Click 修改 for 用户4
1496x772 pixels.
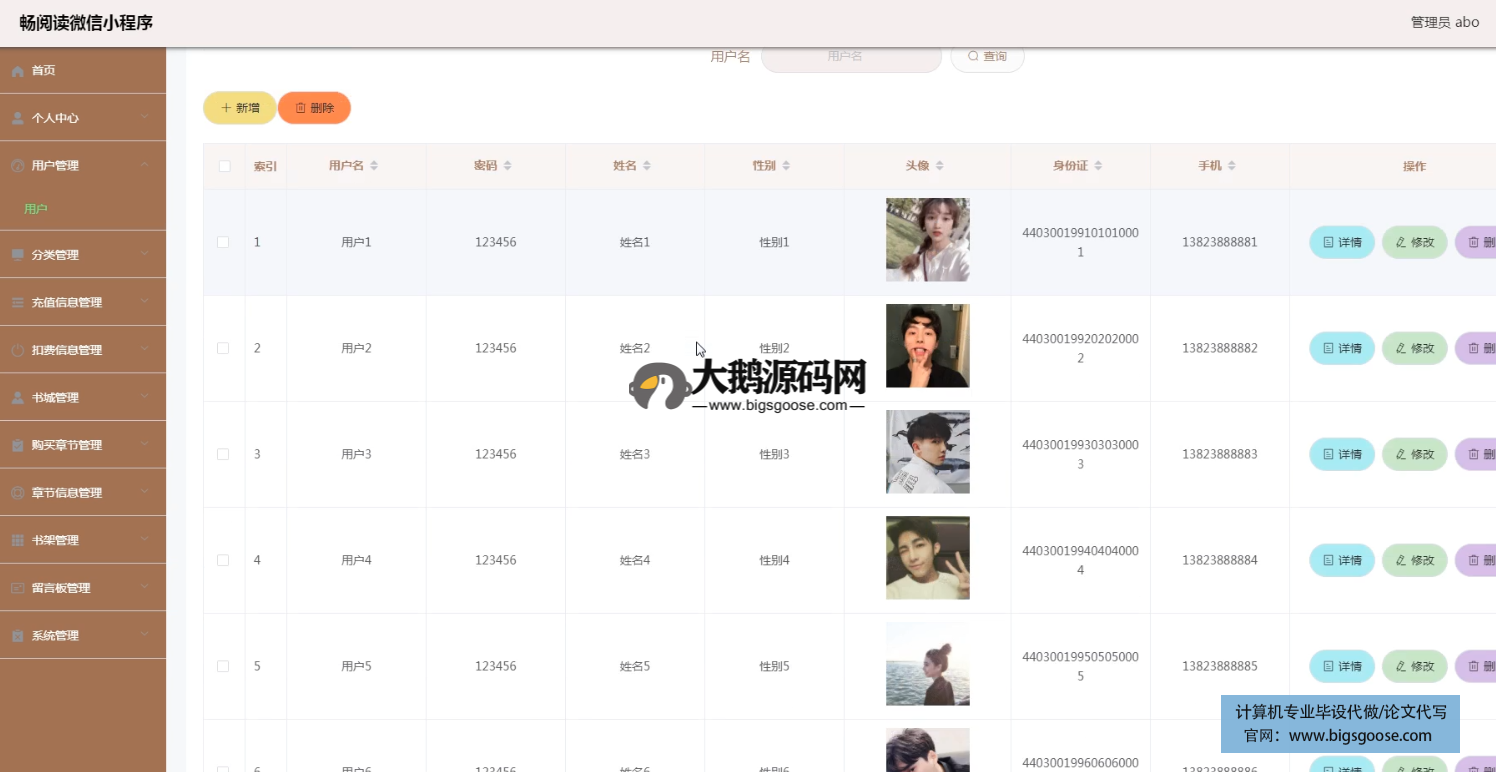click(x=1415, y=560)
